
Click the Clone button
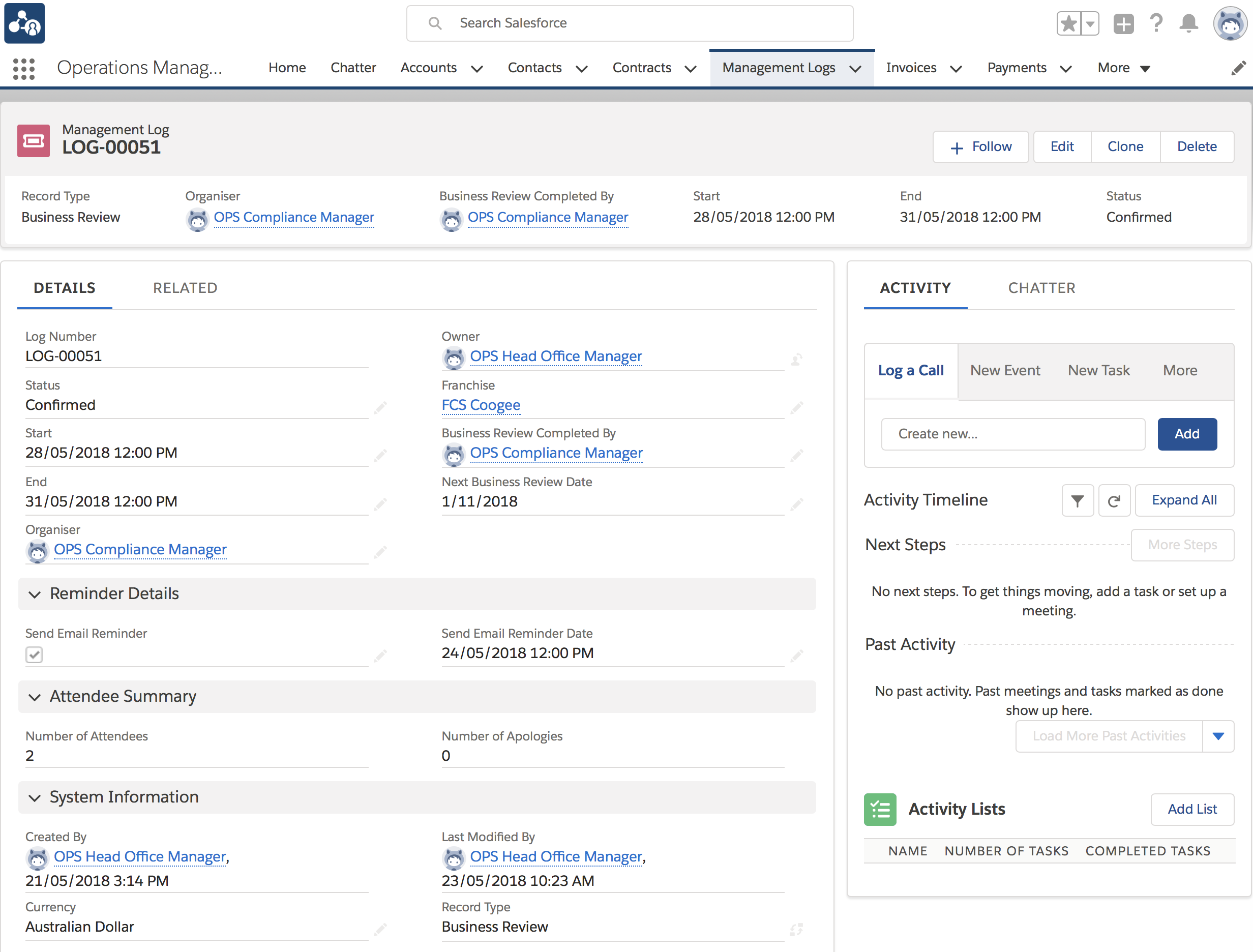[1125, 147]
